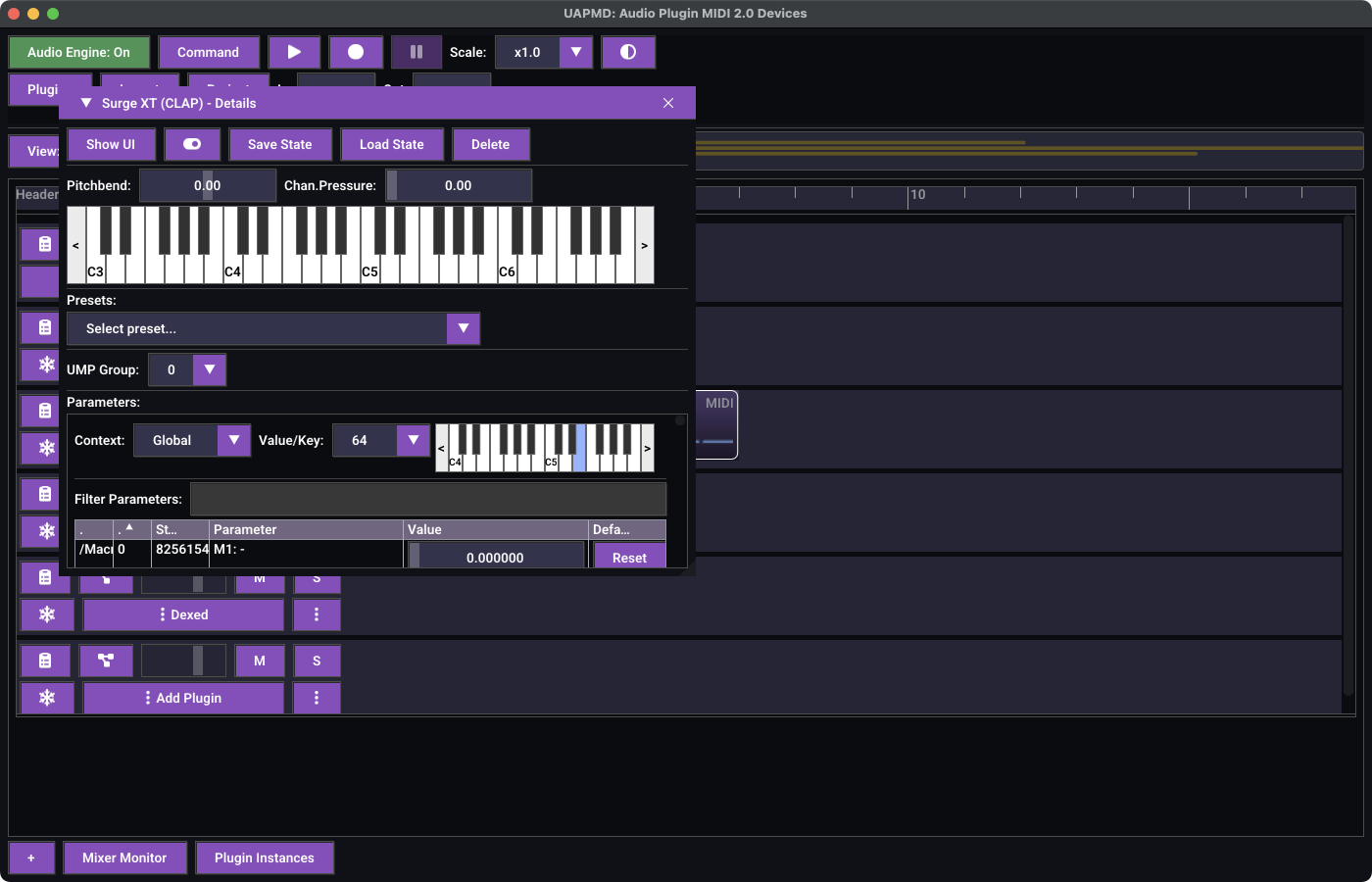Click the Chan.Pressure slider
The image size is (1372, 882).
(459, 185)
